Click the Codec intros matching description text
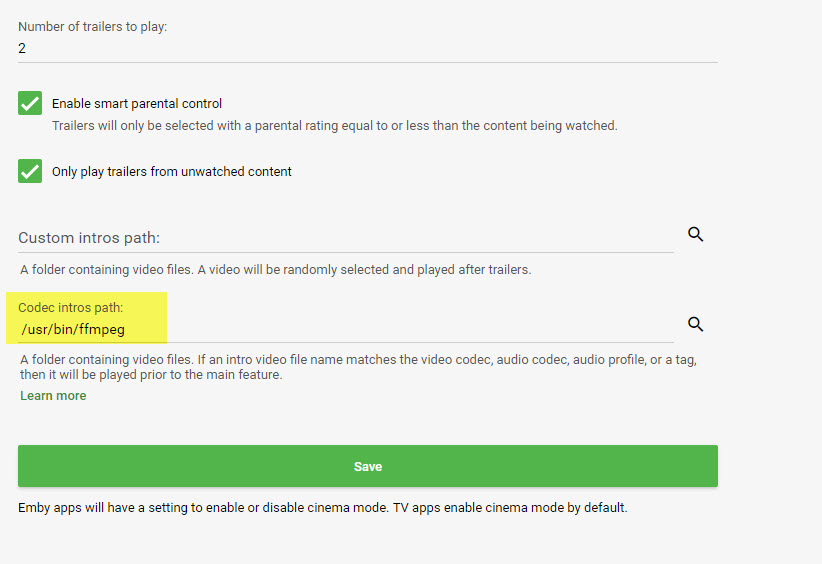This screenshot has width=822, height=564. click(357, 367)
